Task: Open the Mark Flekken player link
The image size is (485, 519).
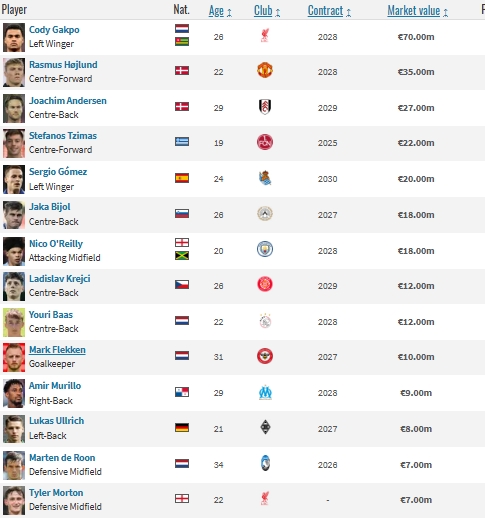Action: point(57,350)
